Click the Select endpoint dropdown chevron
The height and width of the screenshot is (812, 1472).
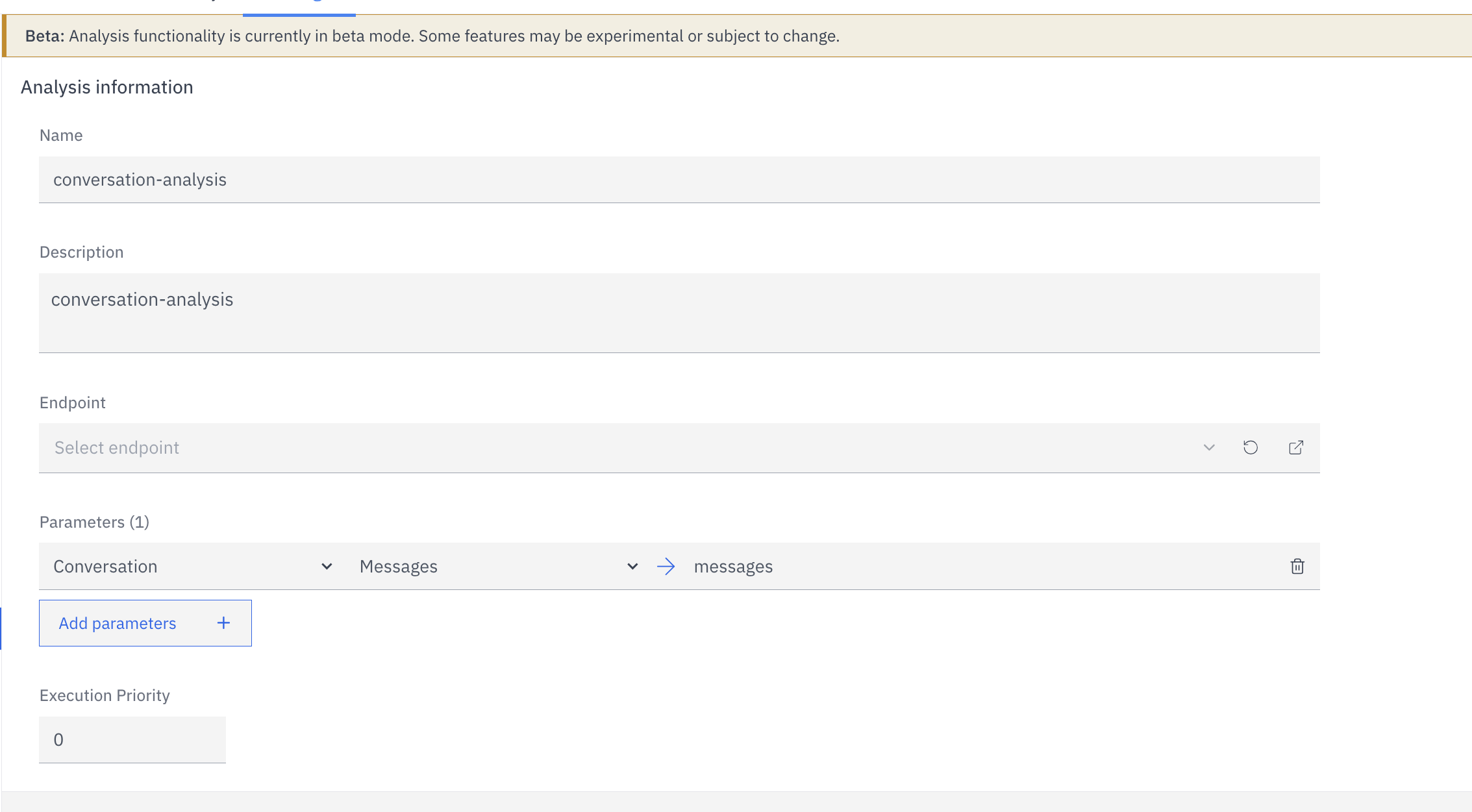click(x=1208, y=447)
